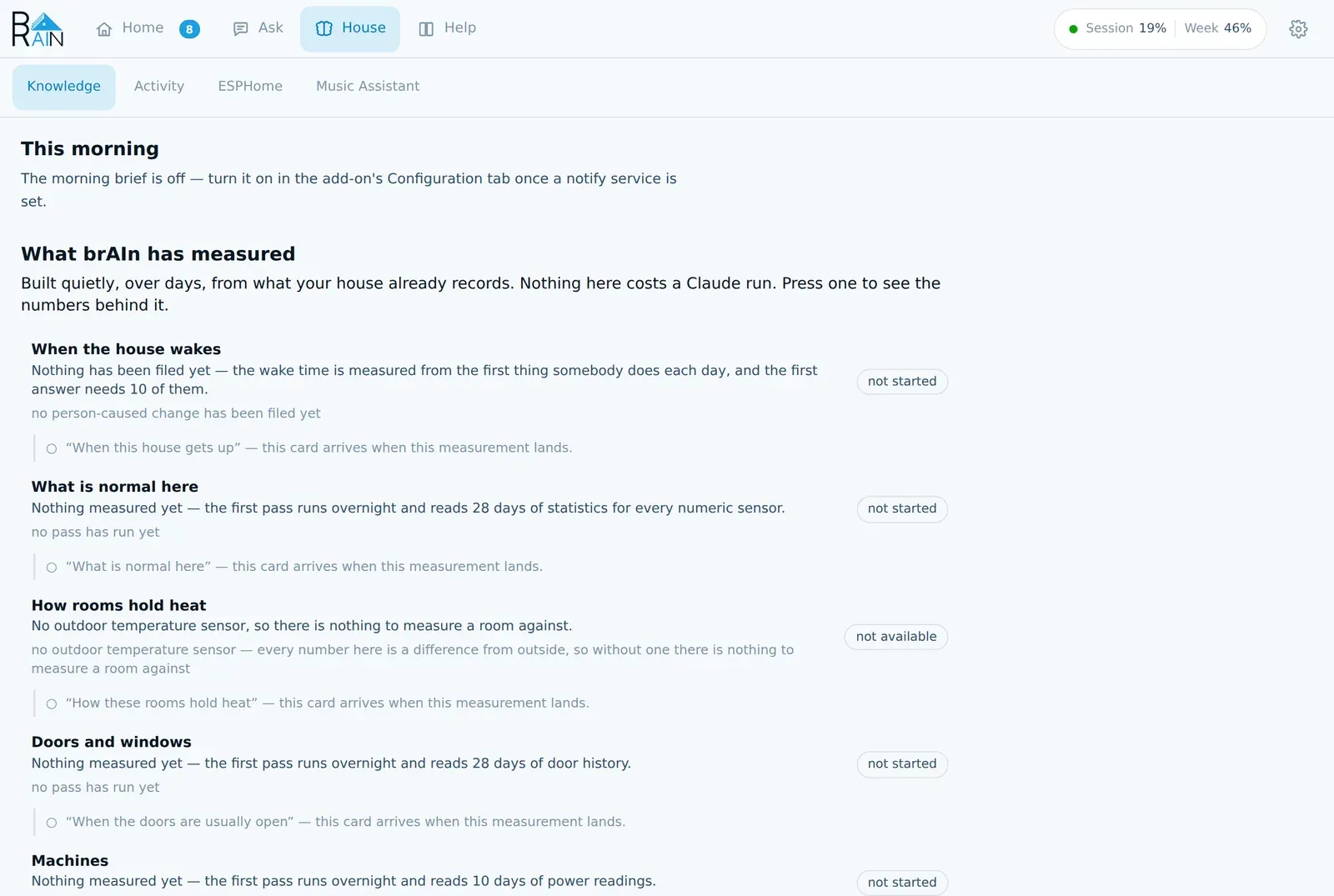1334x896 pixels.
Task: Click the Week 46% usage indicator
Action: point(1217,29)
